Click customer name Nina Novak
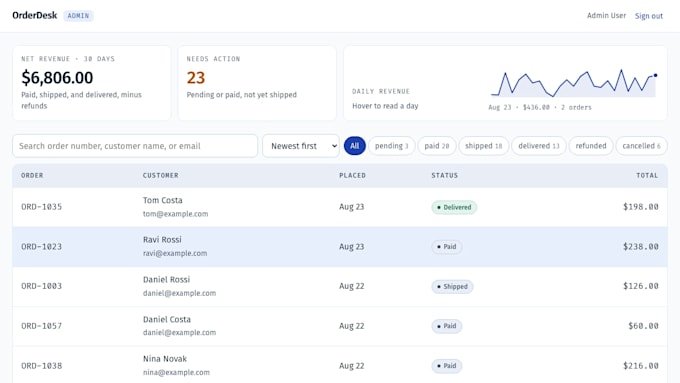Viewport: 680px width, 383px height. pos(165,359)
